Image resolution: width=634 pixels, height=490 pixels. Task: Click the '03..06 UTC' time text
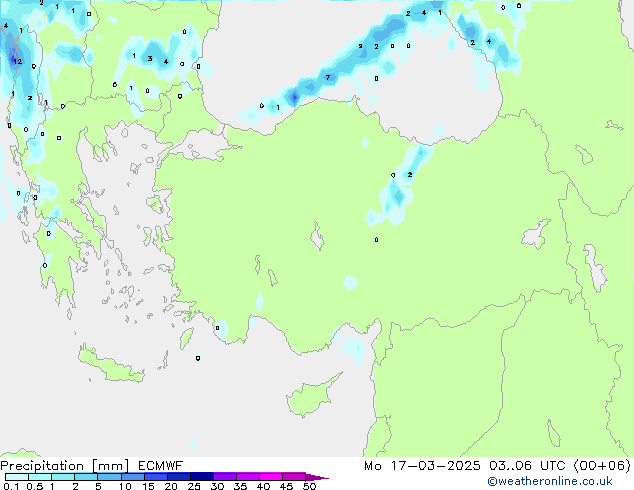pos(527,466)
